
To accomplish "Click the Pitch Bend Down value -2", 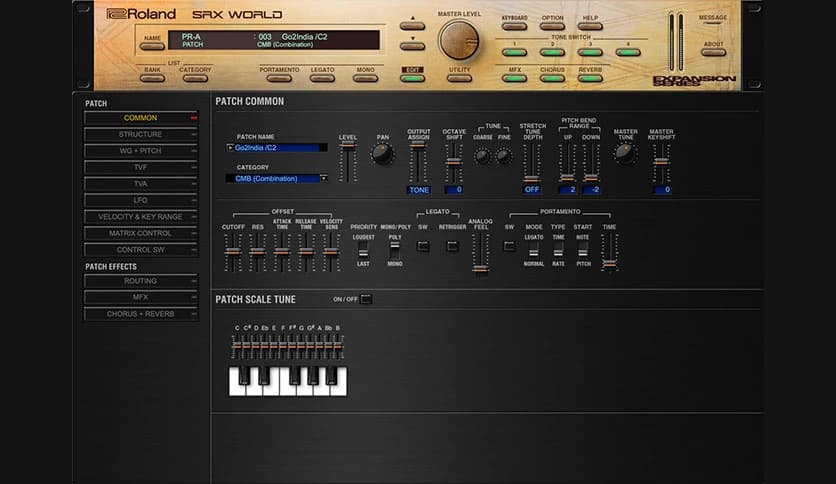I will (x=591, y=190).
